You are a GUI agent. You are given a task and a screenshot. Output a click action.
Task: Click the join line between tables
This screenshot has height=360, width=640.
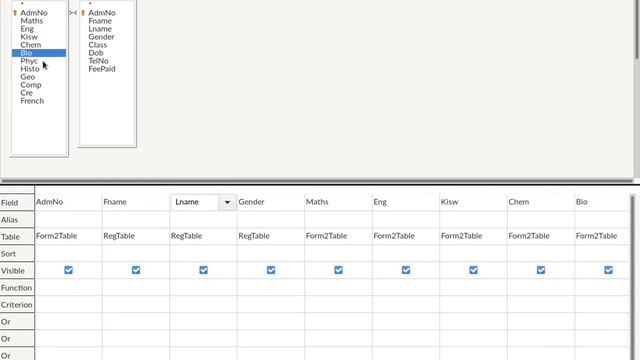(x=73, y=13)
